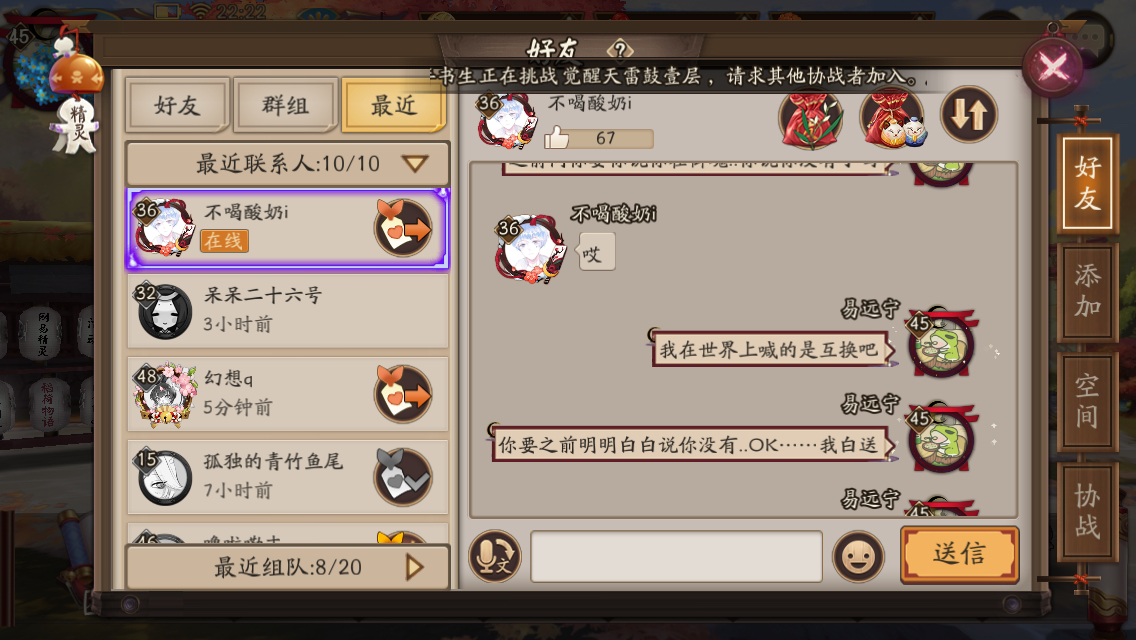Toggle the sent-heart icon for 孤独的青竹鱼尾

(403, 477)
